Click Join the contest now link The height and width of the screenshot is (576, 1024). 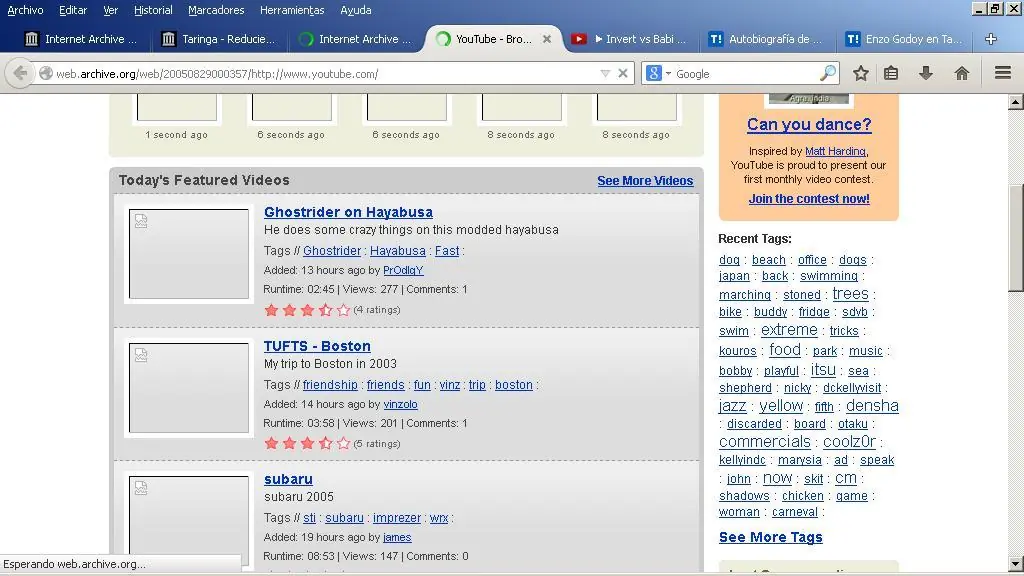(809, 199)
